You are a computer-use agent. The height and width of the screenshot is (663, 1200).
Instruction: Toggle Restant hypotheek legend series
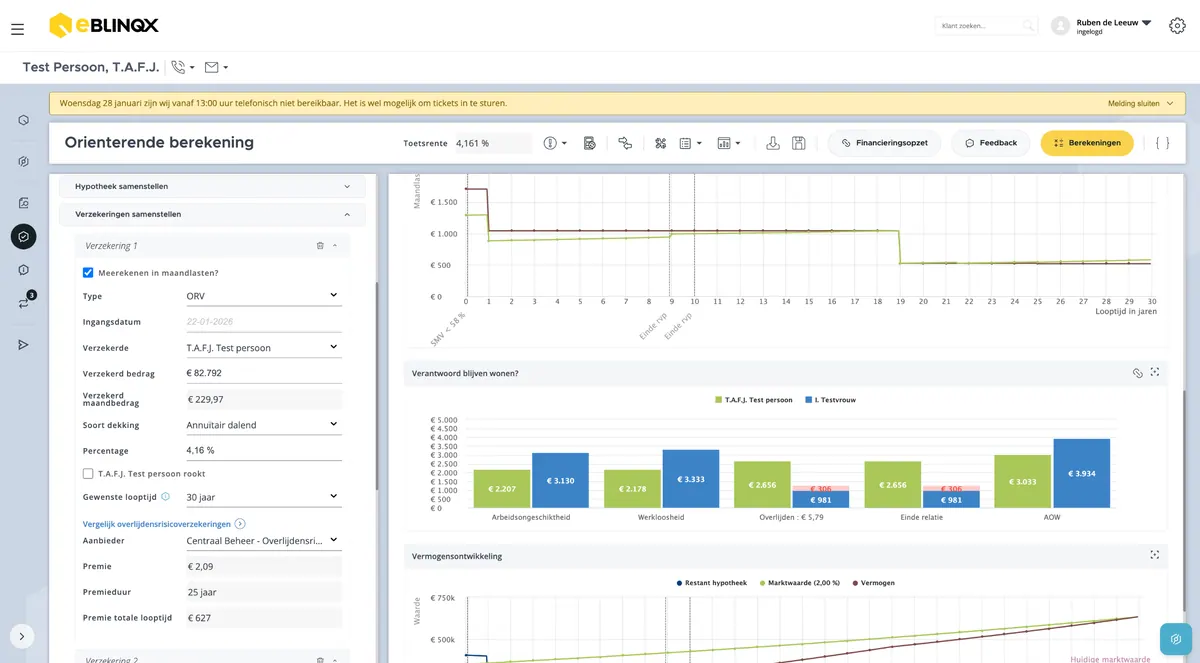pyautogui.click(x=714, y=582)
